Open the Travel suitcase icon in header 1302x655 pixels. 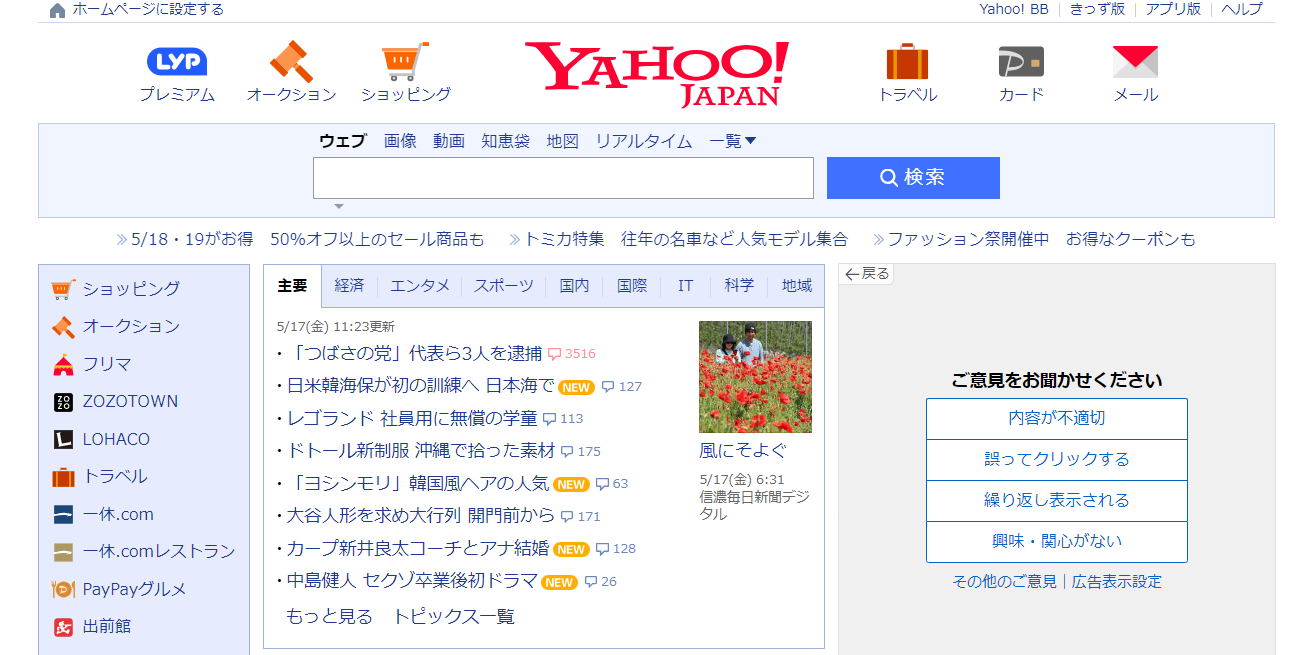(907, 61)
